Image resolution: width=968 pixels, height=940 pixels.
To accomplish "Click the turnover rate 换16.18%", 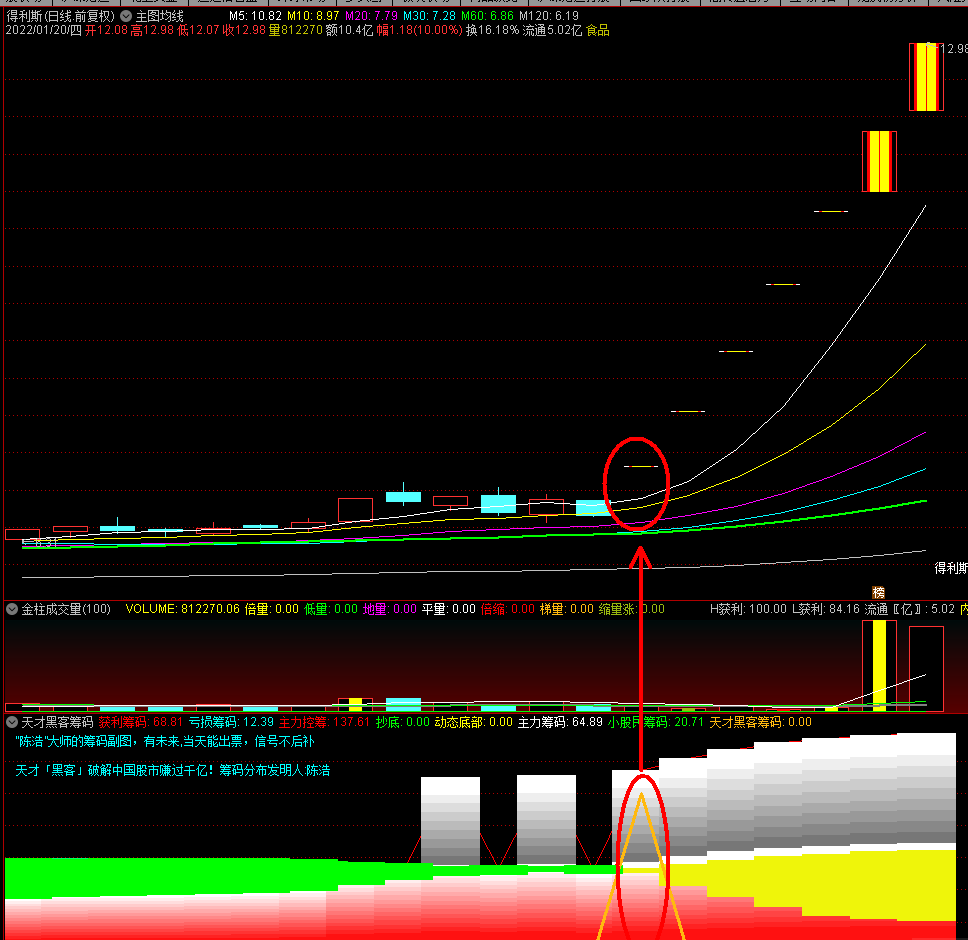I will pyautogui.click(x=492, y=30).
